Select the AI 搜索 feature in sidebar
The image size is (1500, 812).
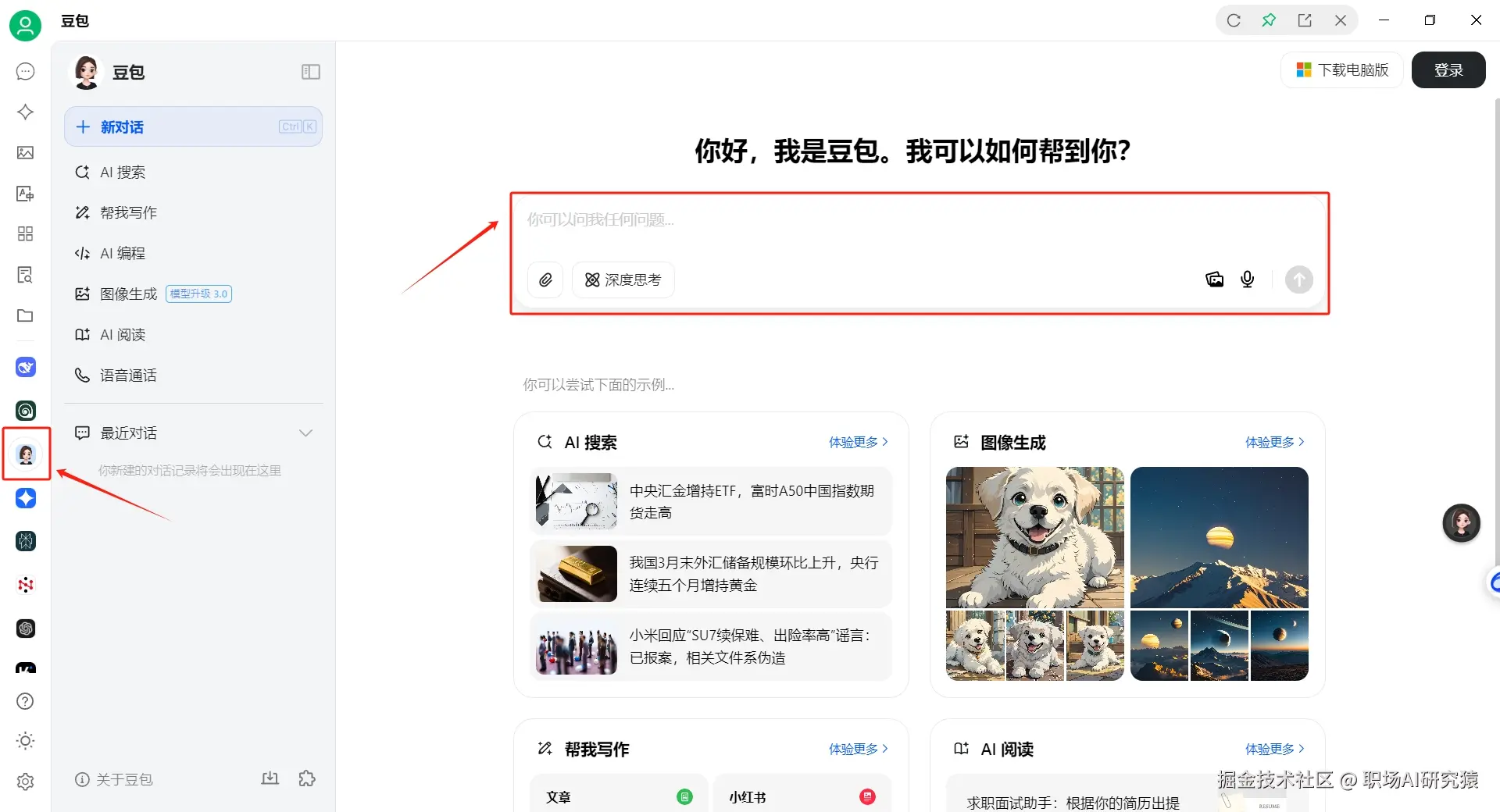pyautogui.click(x=122, y=172)
